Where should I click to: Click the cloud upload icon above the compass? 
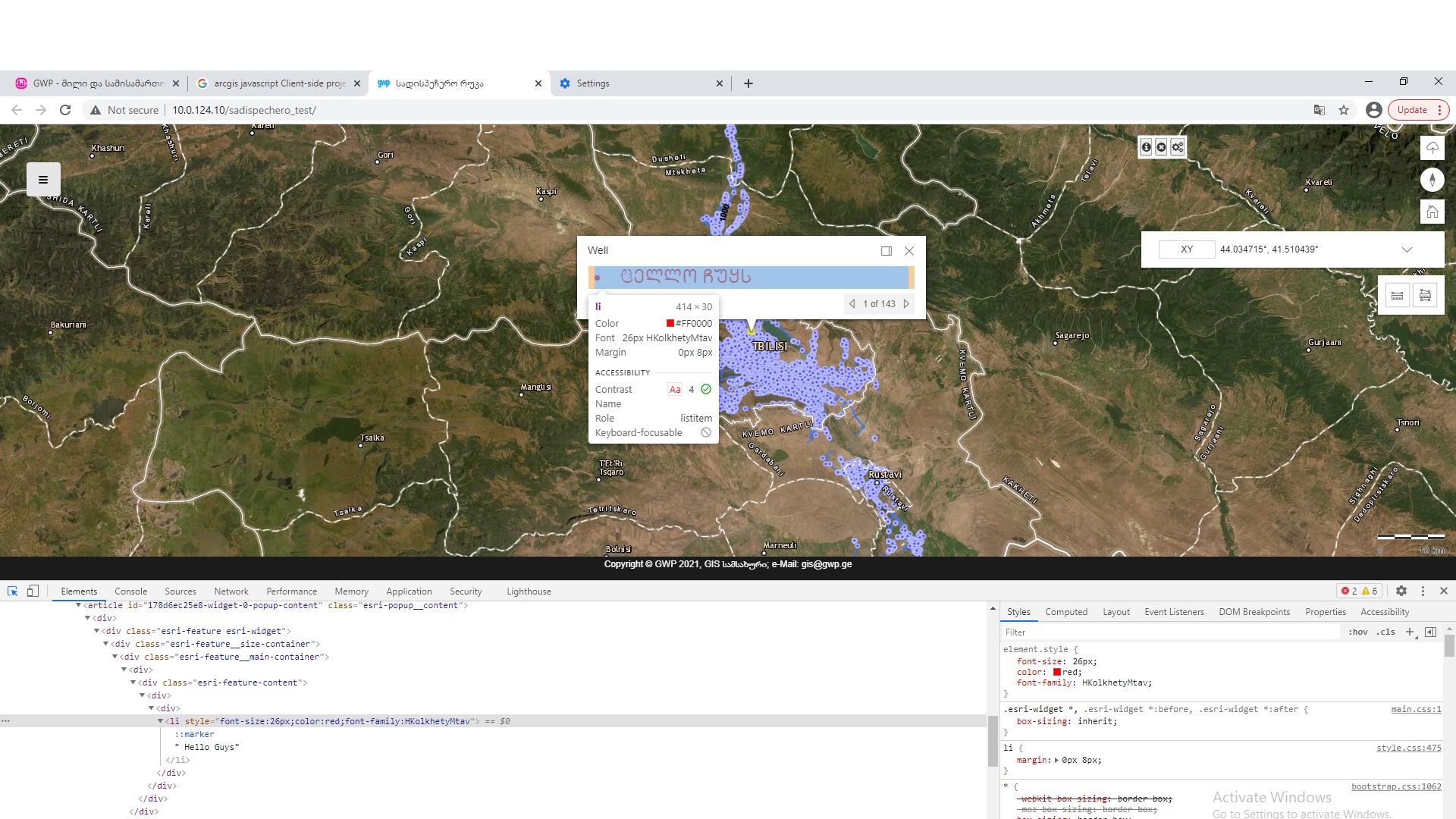pos(1432,148)
